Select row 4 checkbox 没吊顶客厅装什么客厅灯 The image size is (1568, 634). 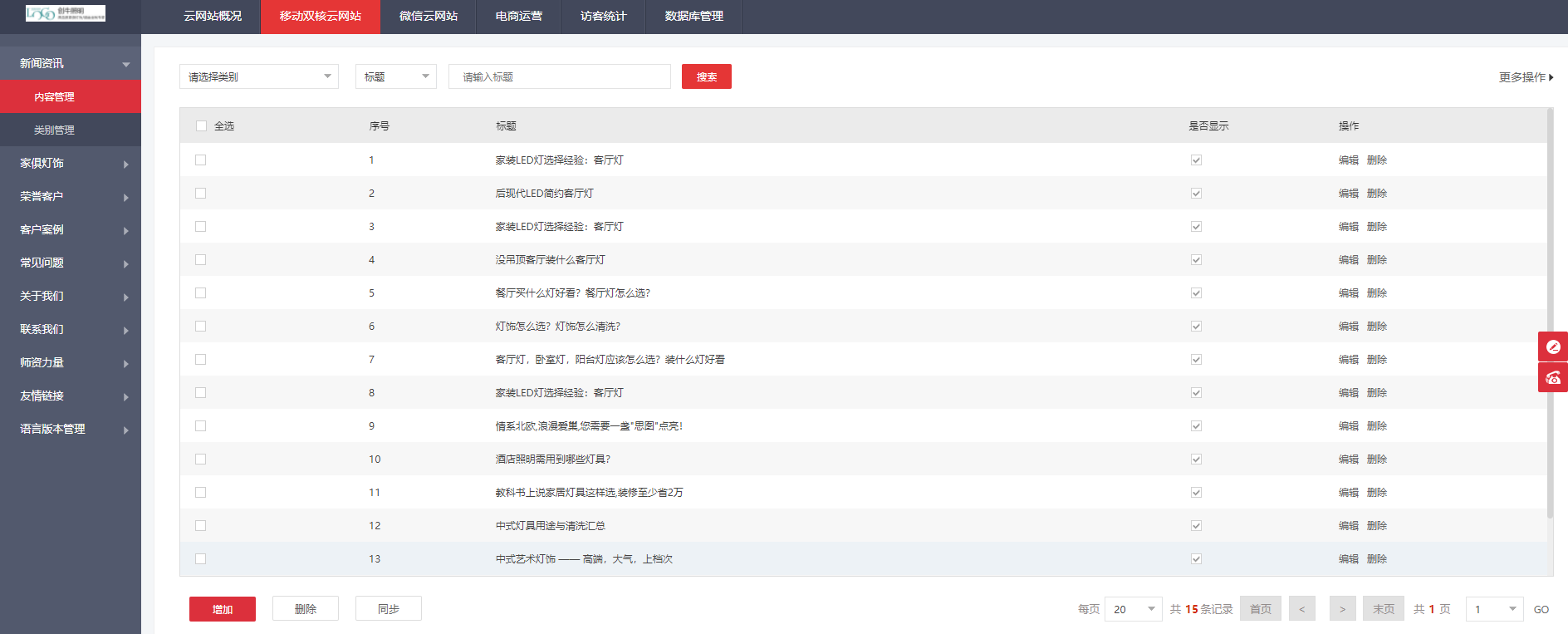(x=201, y=259)
